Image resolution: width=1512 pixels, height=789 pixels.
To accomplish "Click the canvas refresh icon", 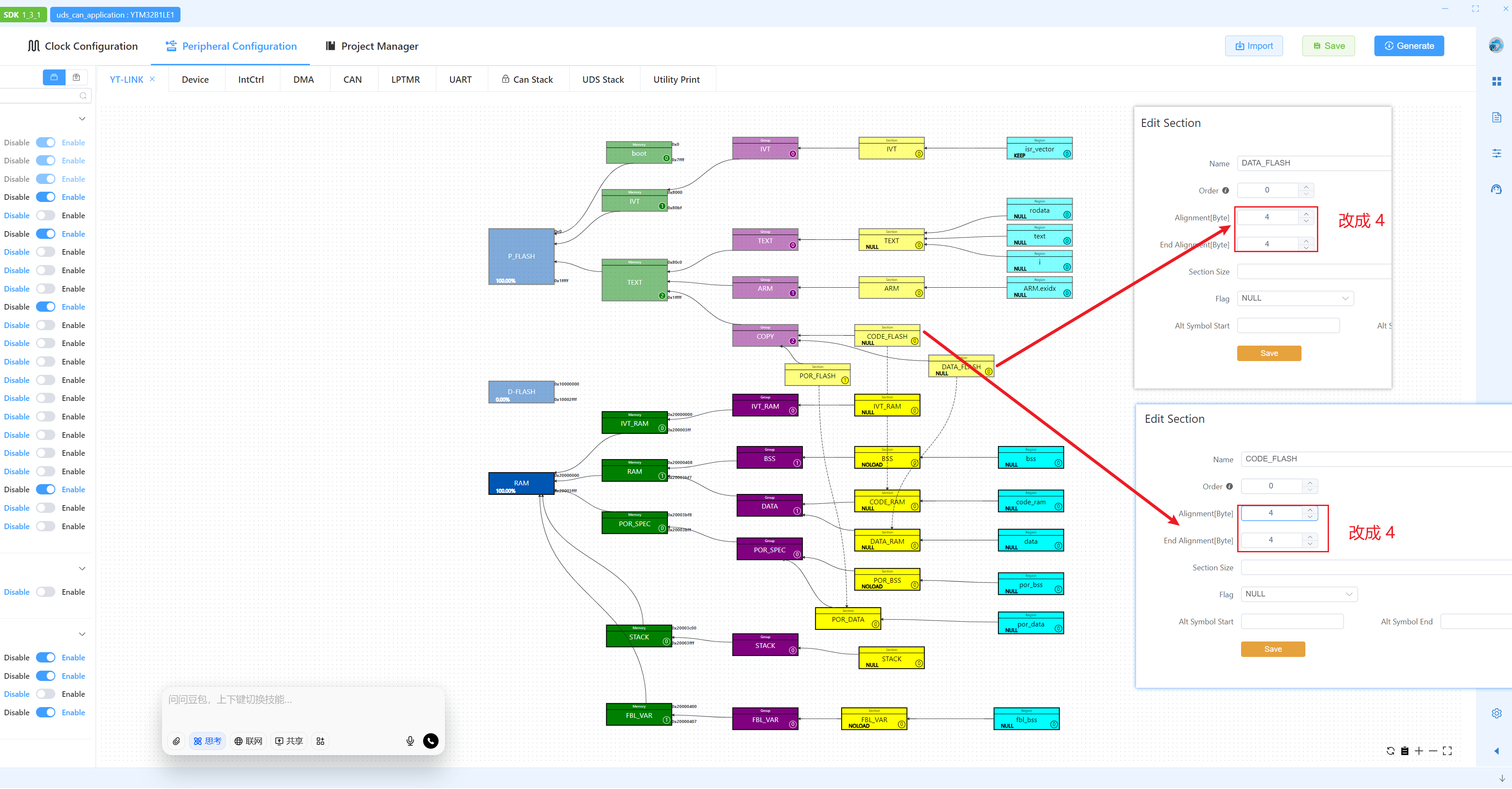I will tap(1390, 751).
